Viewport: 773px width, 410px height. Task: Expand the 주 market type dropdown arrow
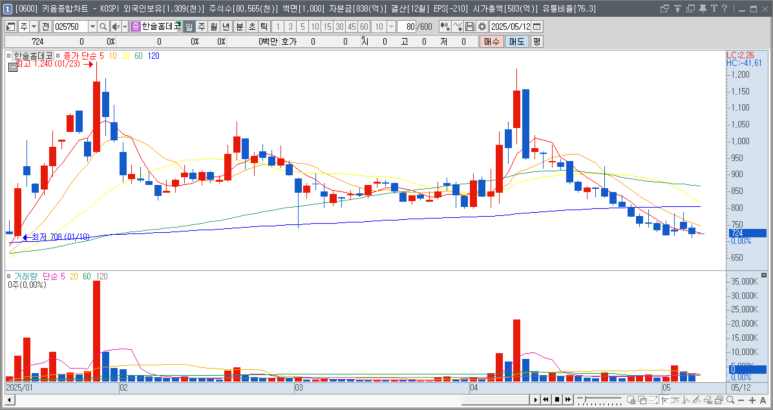pyautogui.click(x=34, y=27)
